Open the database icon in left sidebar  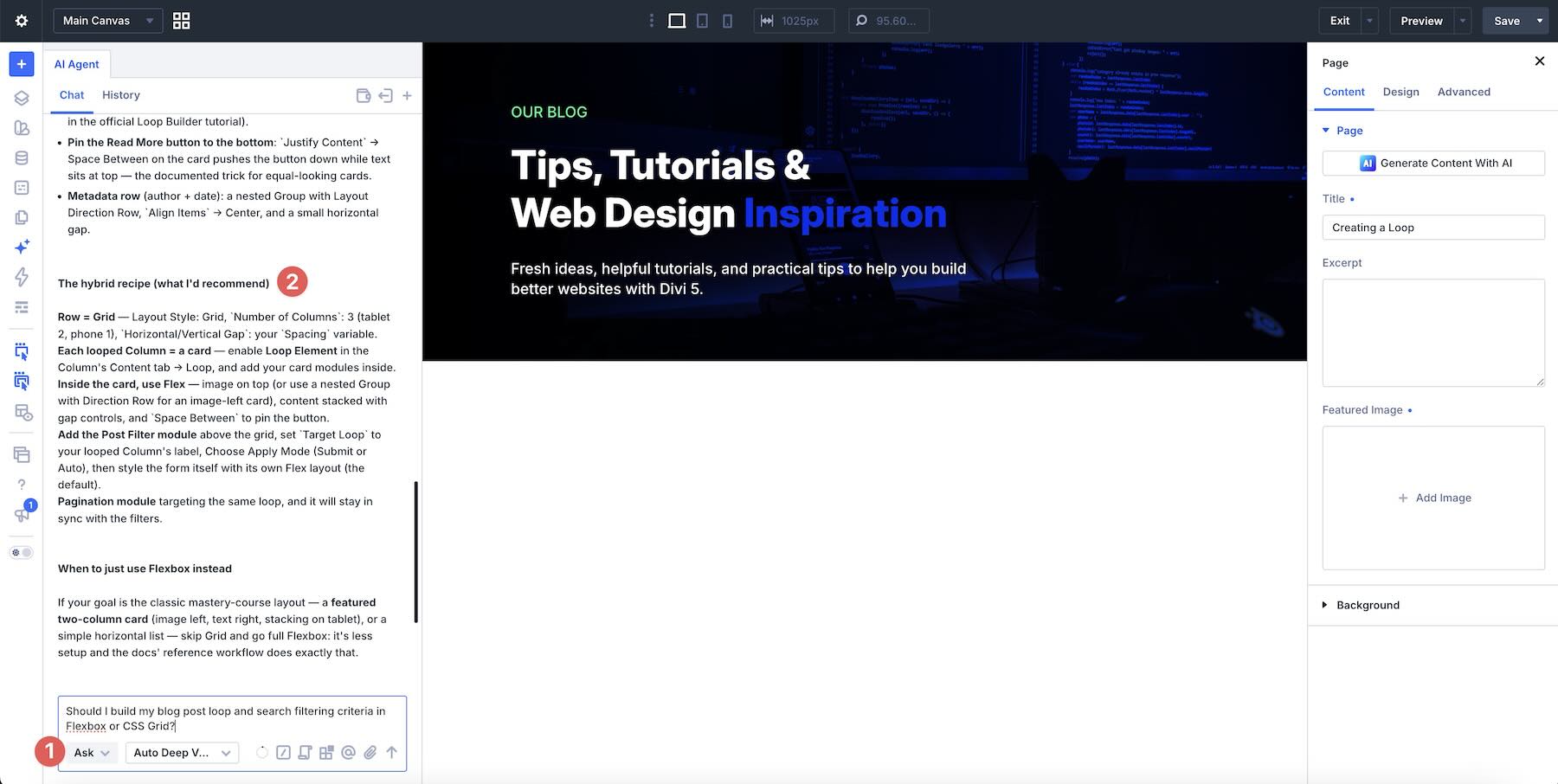pos(22,157)
